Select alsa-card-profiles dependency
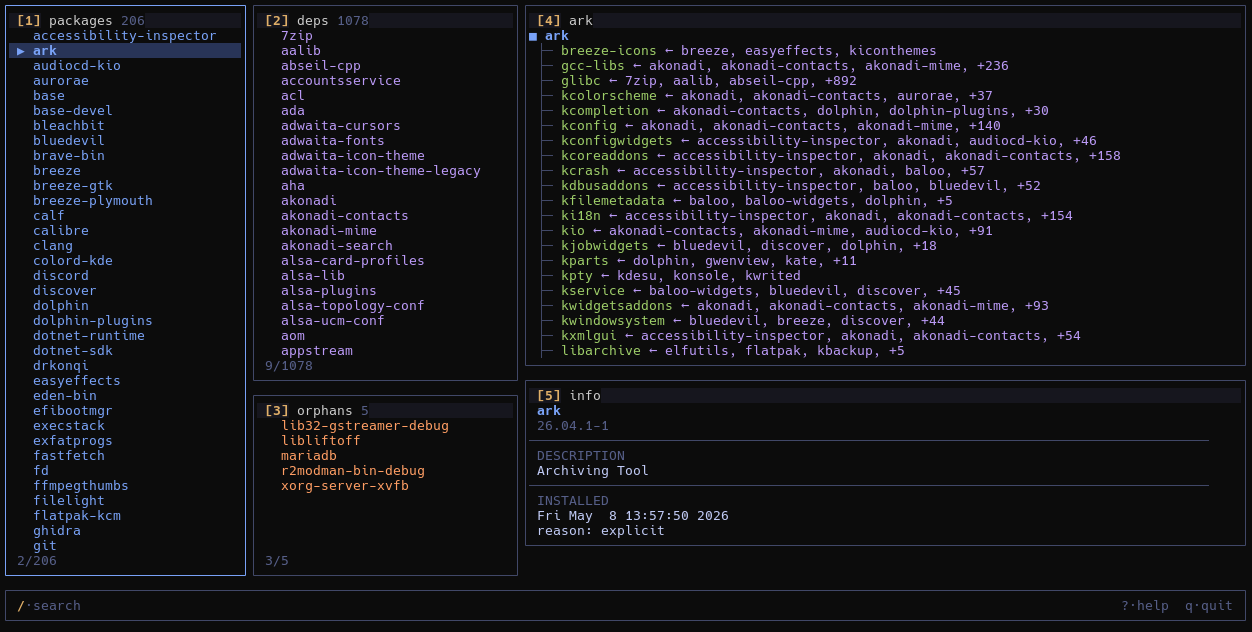The image size is (1252, 632). click(353, 261)
